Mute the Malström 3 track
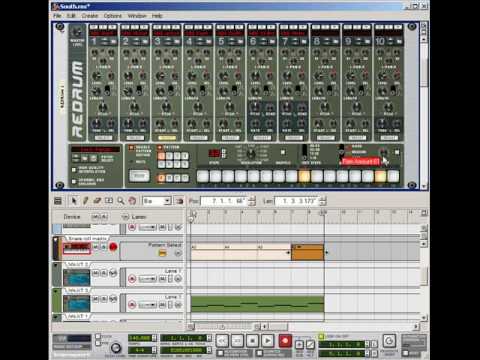This screenshot has width=480, height=360. tap(96, 299)
